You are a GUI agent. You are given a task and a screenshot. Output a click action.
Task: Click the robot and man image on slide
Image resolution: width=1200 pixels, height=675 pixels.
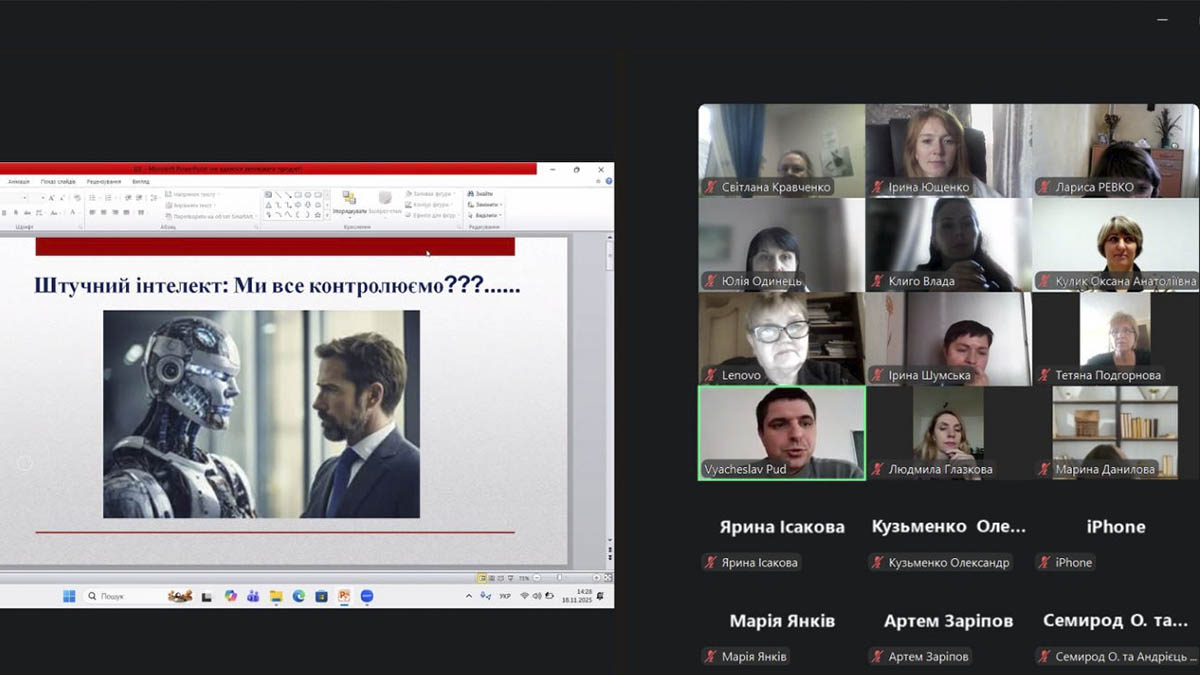(261, 414)
